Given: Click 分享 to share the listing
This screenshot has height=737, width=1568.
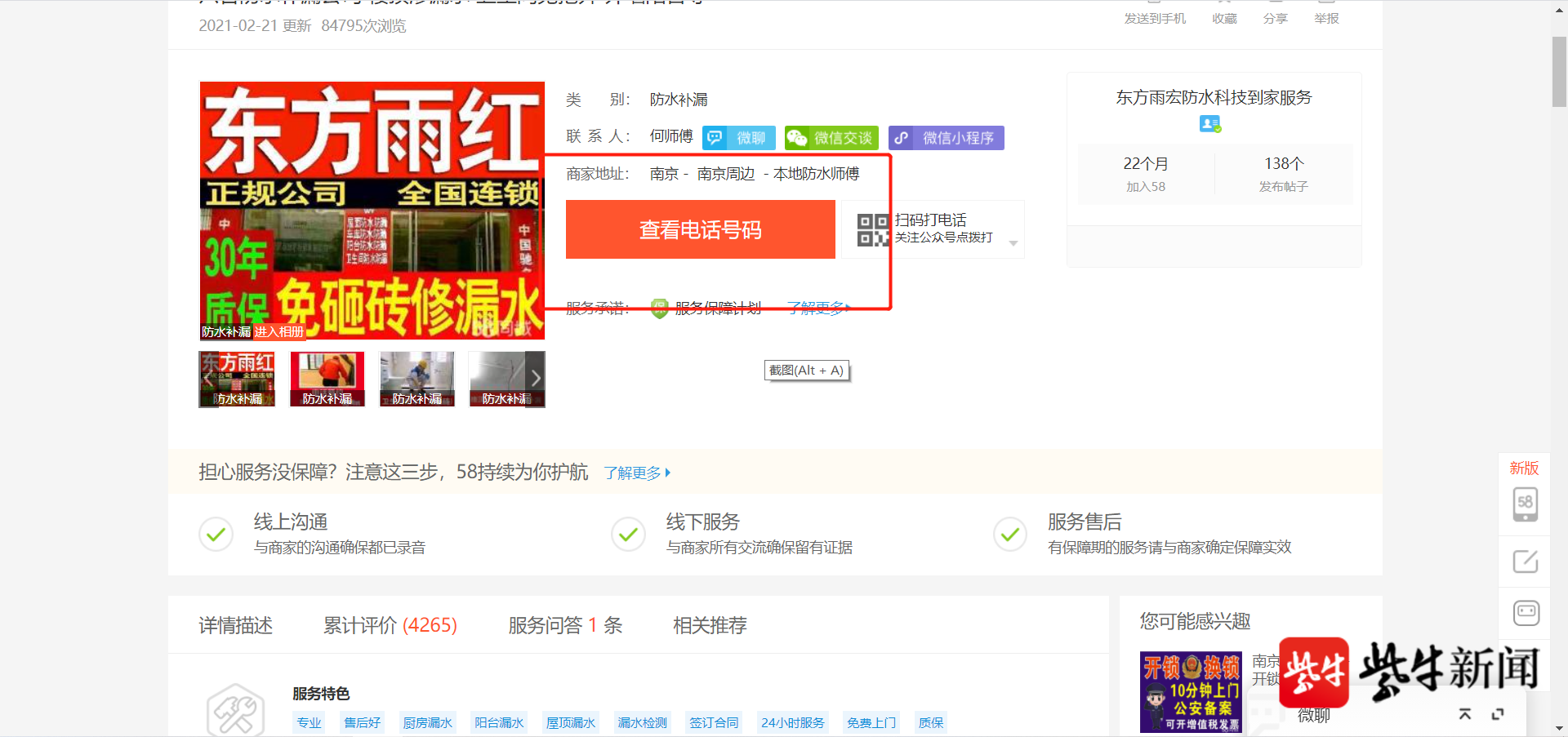Looking at the screenshot, I should point(1275,18).
